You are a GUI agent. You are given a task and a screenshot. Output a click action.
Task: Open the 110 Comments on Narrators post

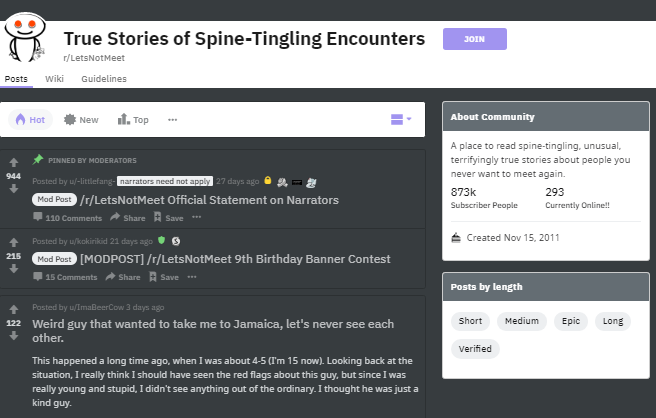67,218
